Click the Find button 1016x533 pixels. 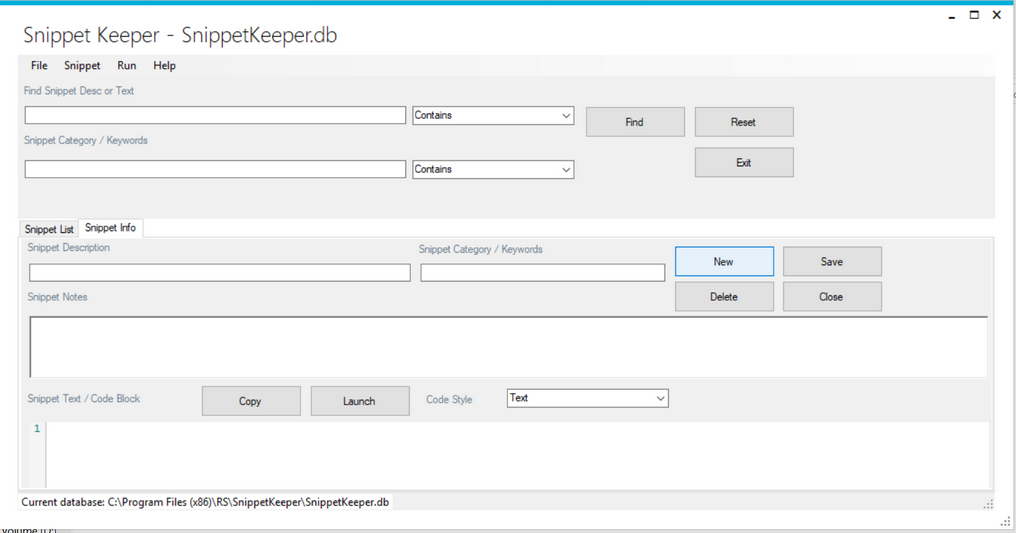pyautogui.click(x=635, y=122)
